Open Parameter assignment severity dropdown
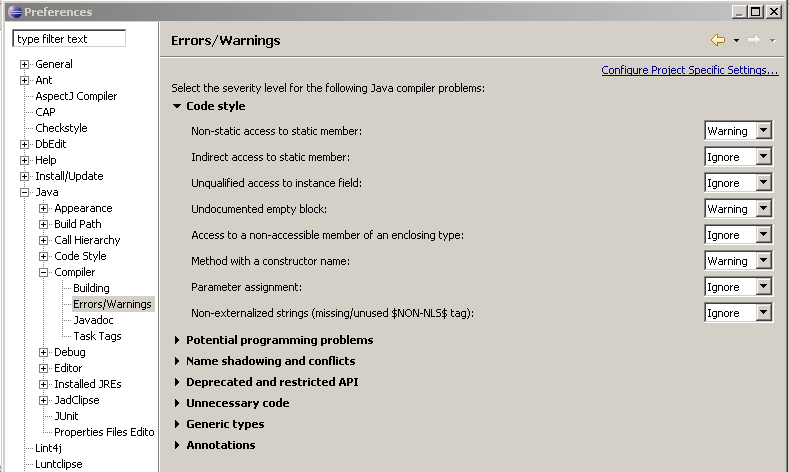This screenshot has width=789, height=472. point(763,287)
